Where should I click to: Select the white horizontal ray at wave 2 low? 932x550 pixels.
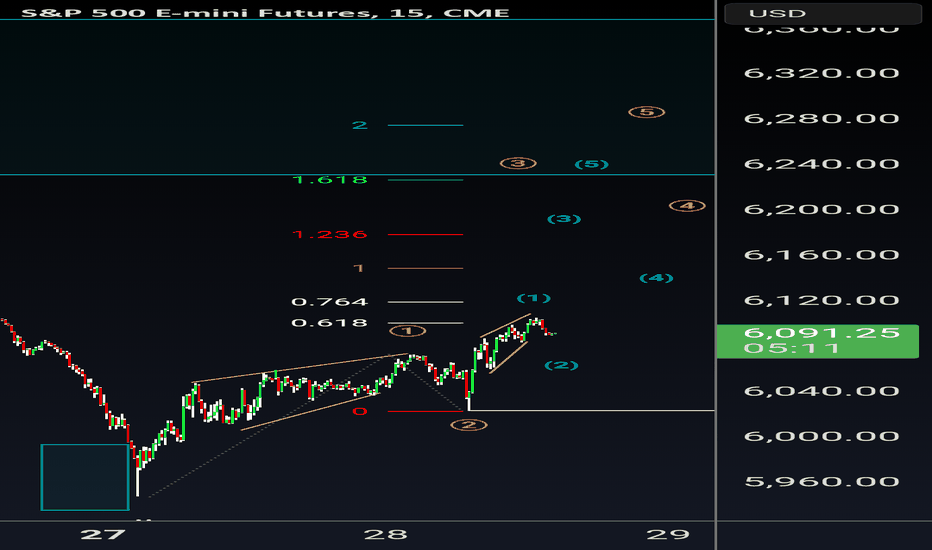click(x=591, y=410)
